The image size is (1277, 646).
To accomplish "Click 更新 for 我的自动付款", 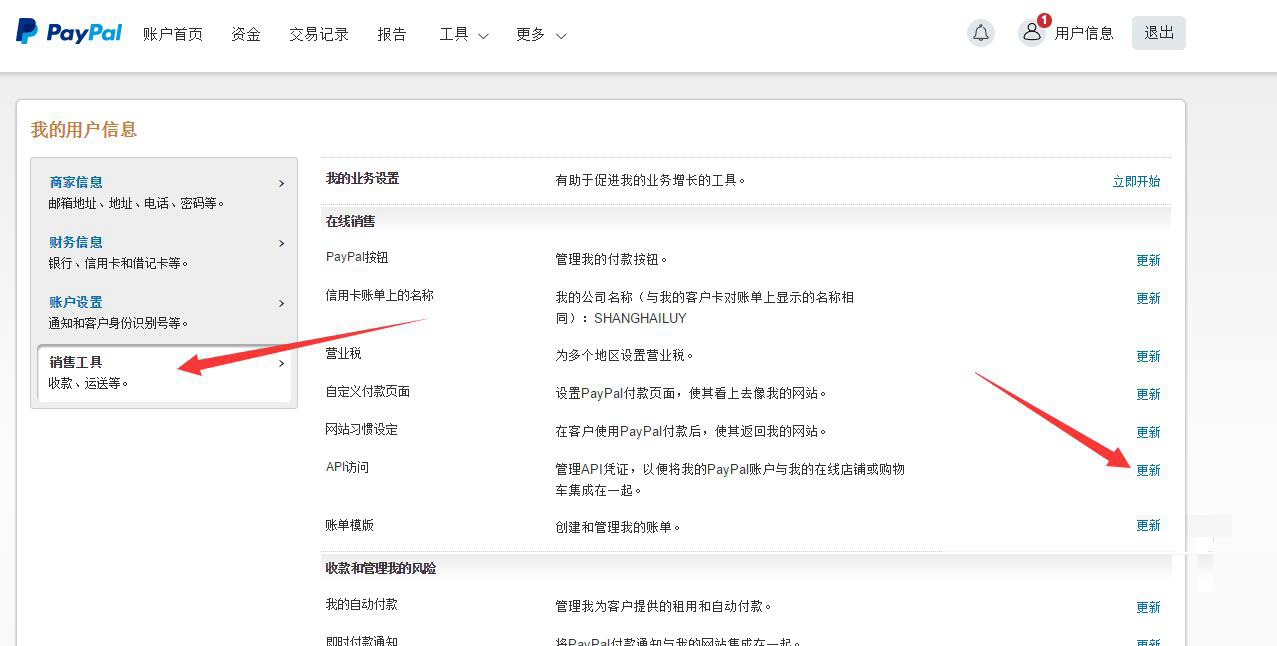I will coord(1148,607).
